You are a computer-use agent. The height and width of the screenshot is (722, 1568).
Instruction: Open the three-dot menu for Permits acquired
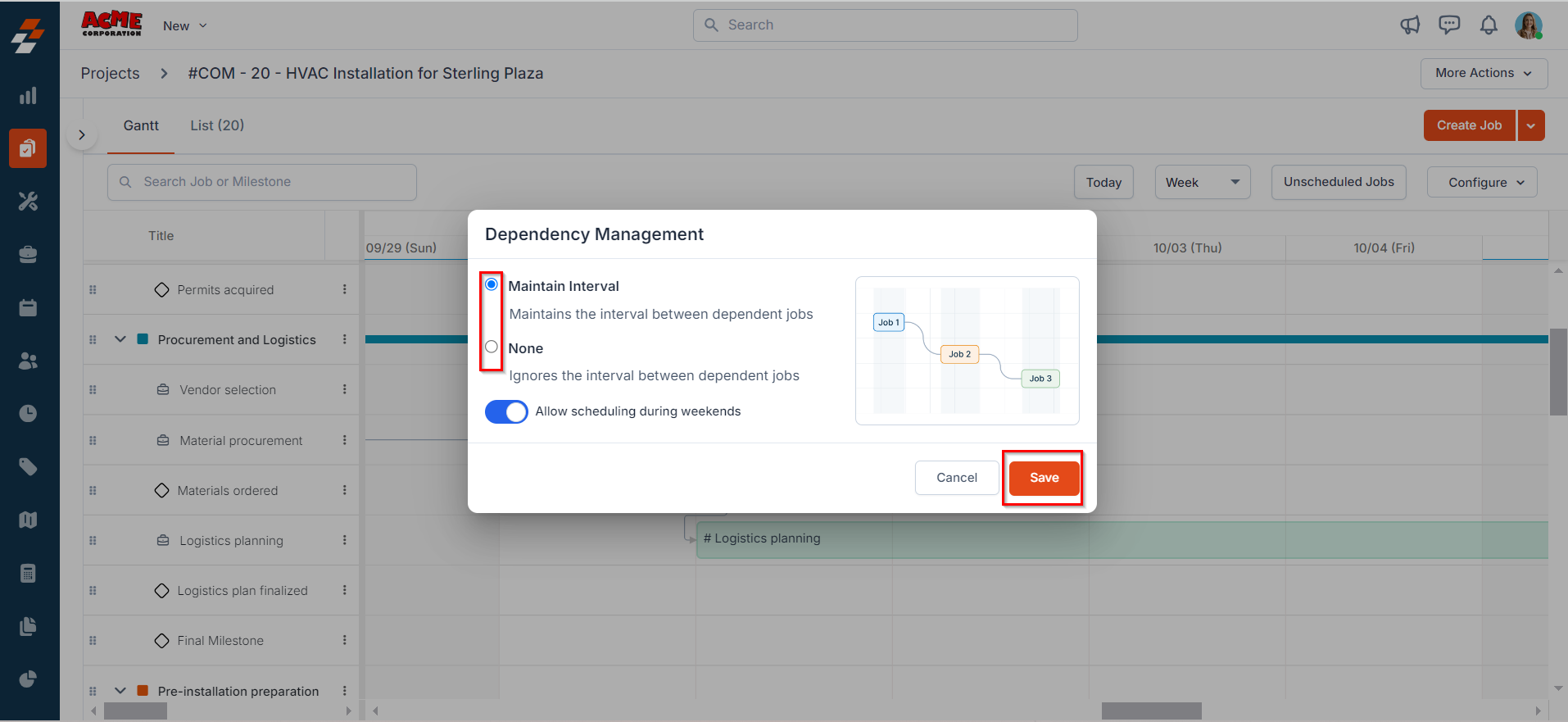pyautogui.click(x=345, y=289)
